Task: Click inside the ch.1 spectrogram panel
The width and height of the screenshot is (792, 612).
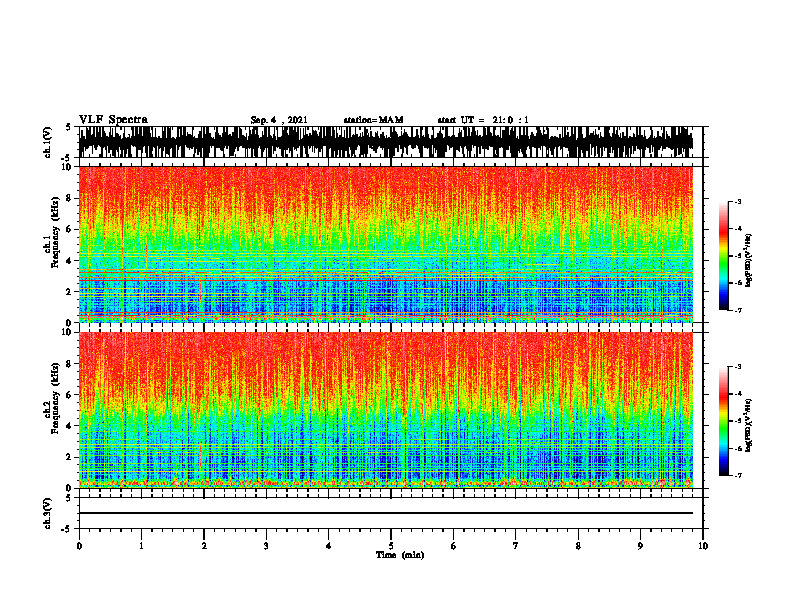Action: click(x=385, y=244)
